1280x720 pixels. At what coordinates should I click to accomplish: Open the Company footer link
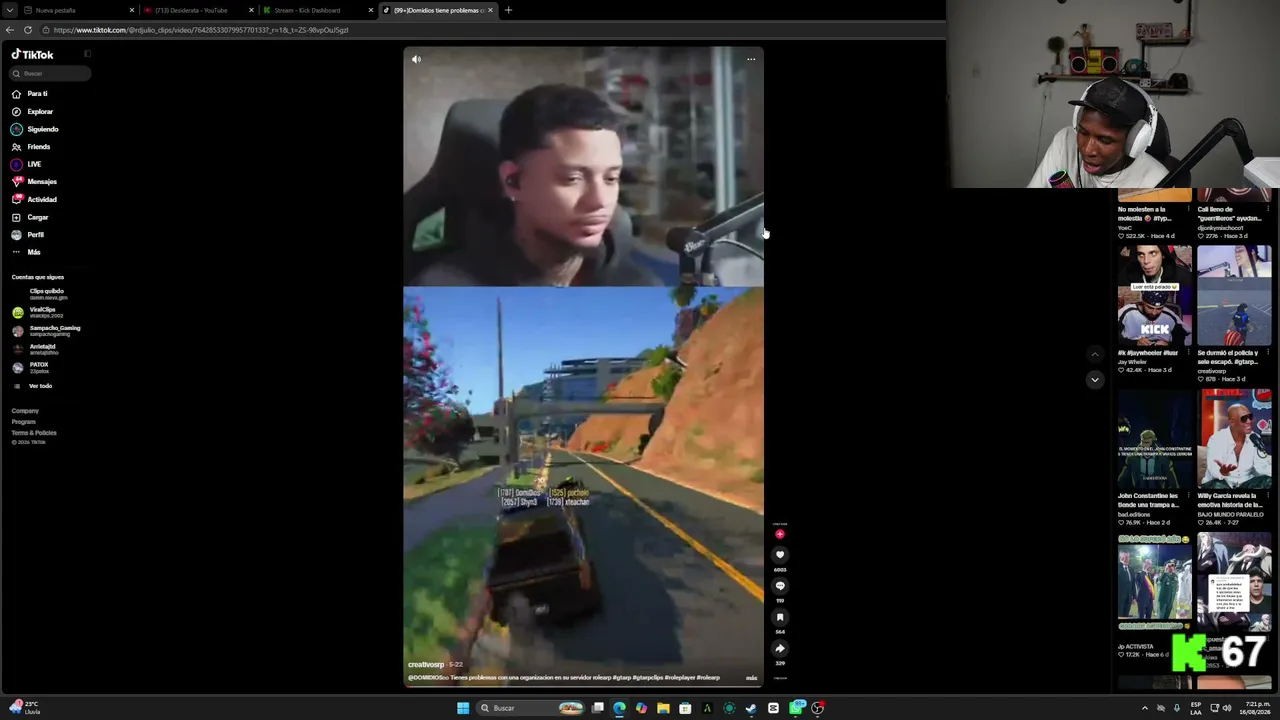(x=25, y=411)
